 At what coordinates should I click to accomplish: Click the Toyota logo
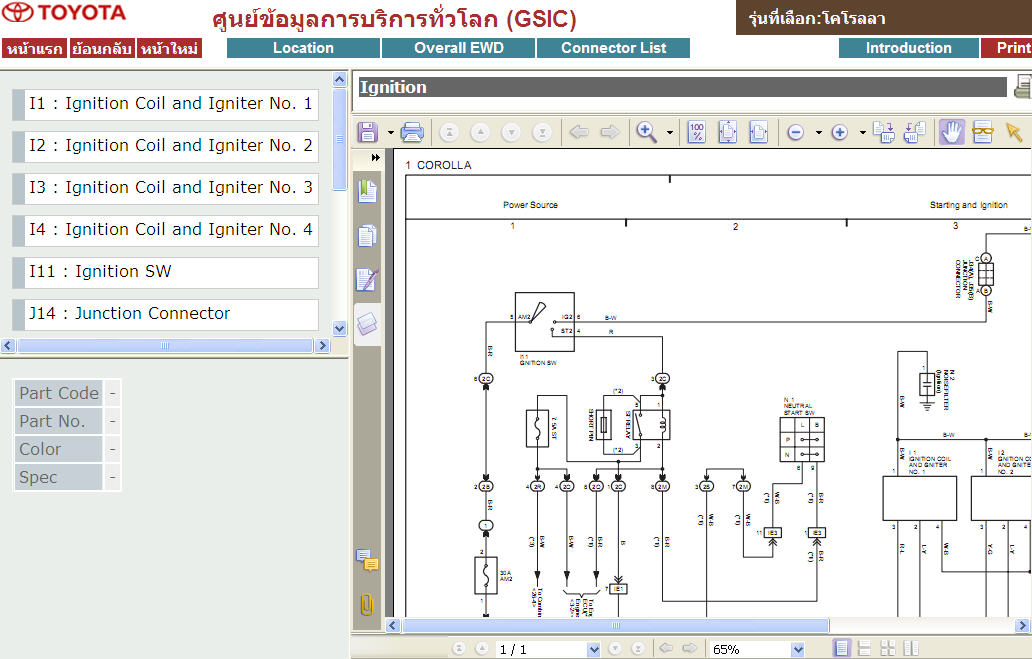64,13
